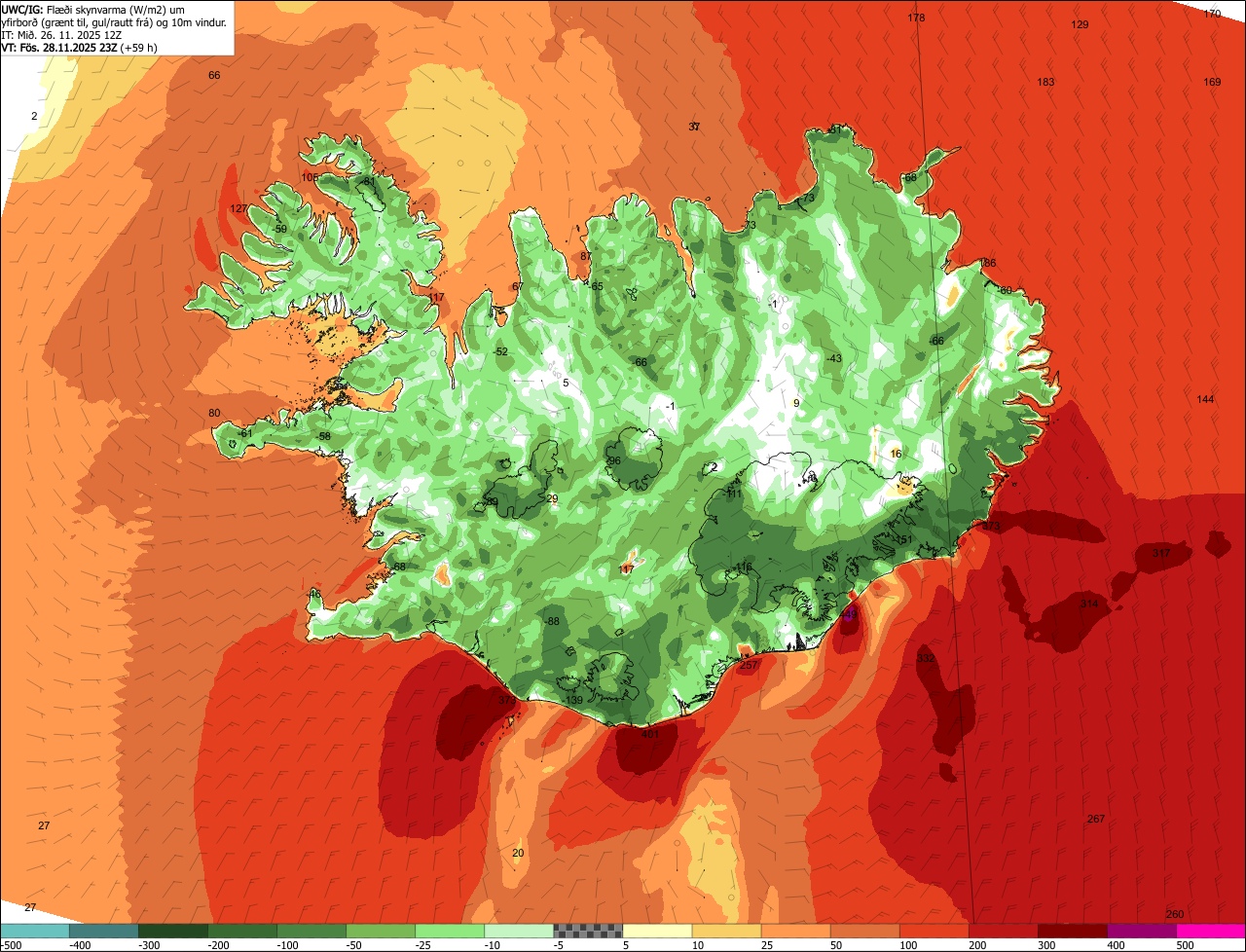This screenshot has height=952, width=1246.
Task: Click the dark green -200 to -100 swatch
Action: tap(242, 931)
